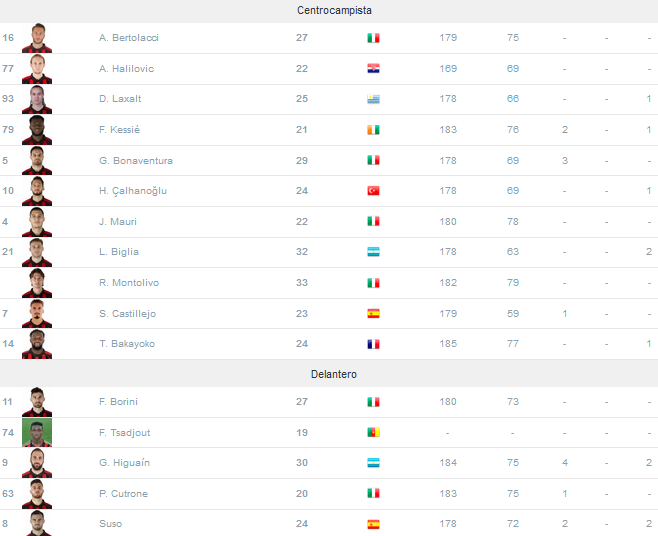Click the Turkish flag in H. Çalhanoğlu's row
The image size is (658, 536).
pyautogui.click(x=373, y=191)
